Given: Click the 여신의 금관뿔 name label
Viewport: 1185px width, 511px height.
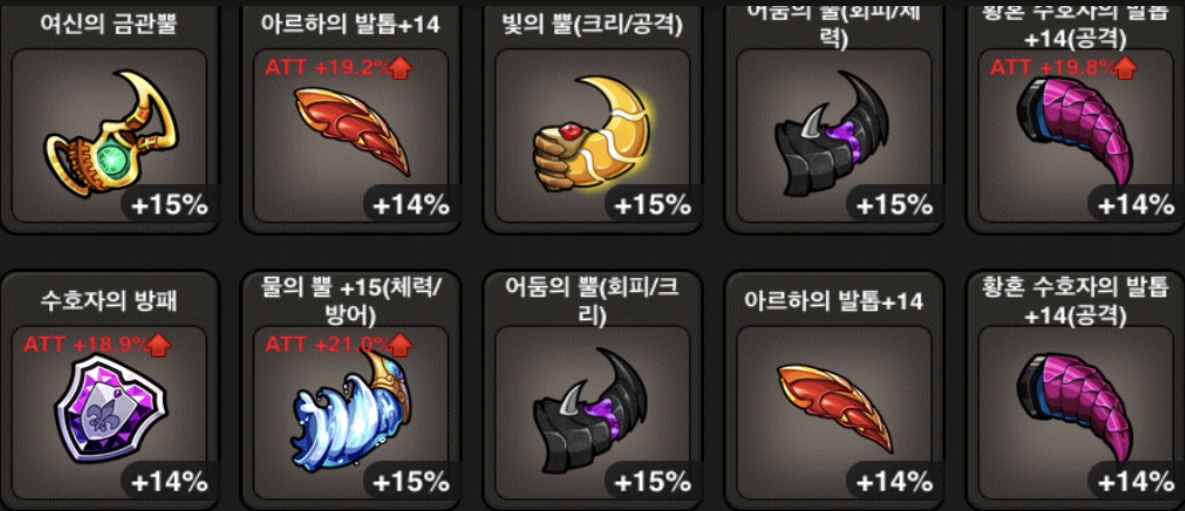Looking at the screenshot, I should pyautogui.click(x=110, y=23).
